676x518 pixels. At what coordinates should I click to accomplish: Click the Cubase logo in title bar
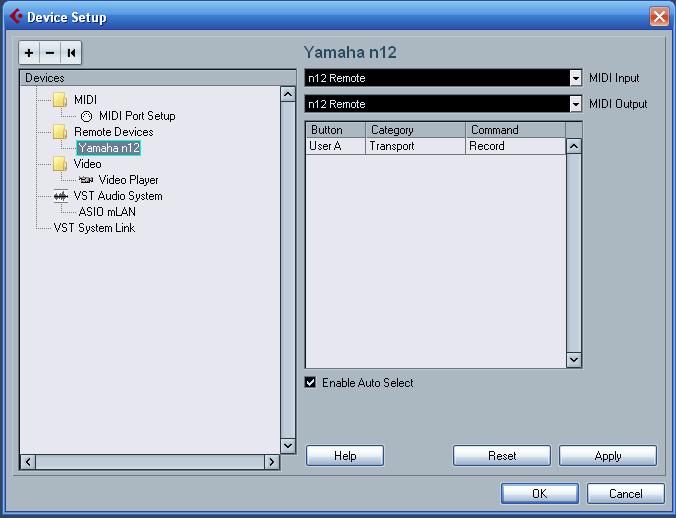[16, 16]
